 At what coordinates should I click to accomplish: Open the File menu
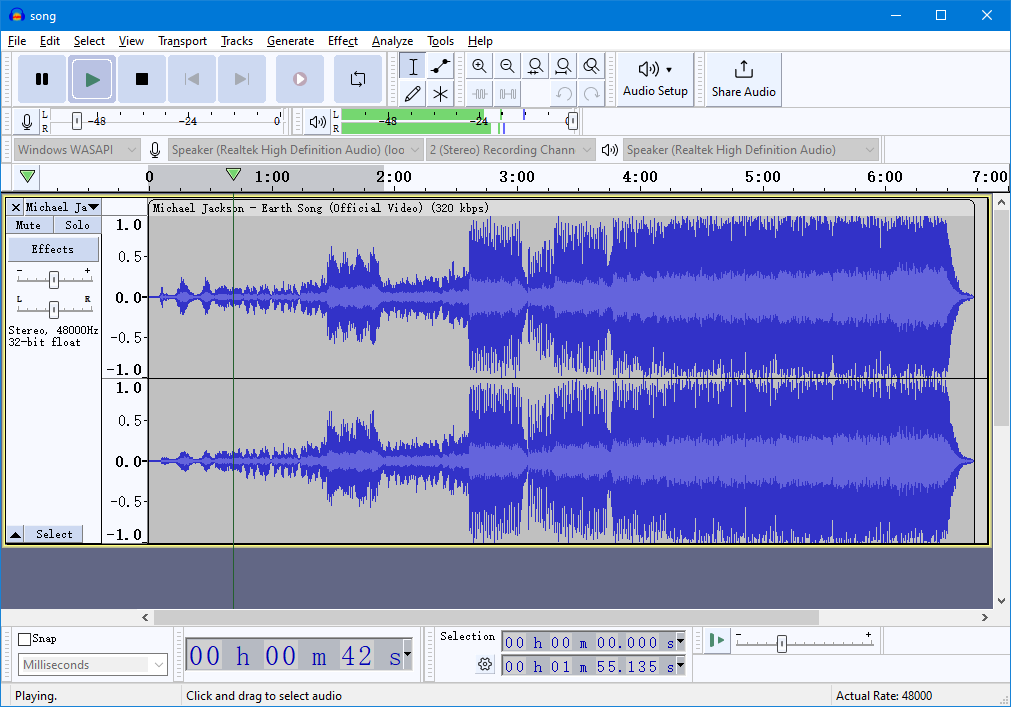17,41
